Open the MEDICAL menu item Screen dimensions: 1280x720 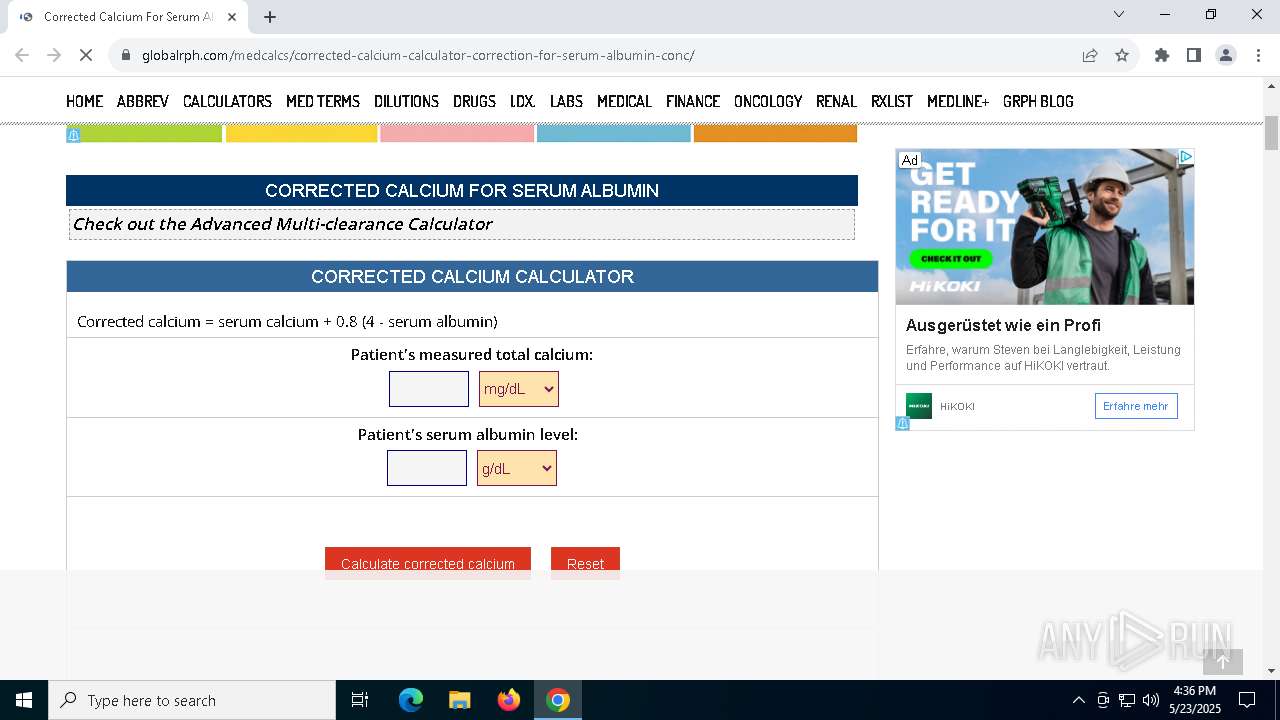[624, 101]
